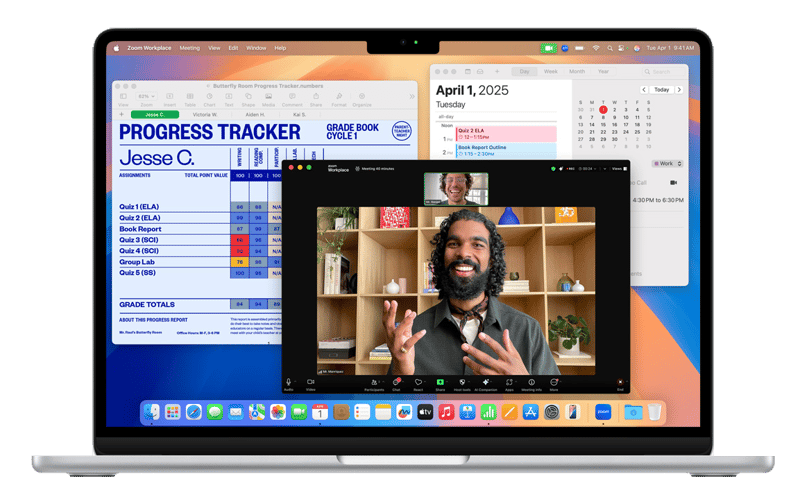Open the Apps button in Zoom toolbar
Image resolution: width=800 pixels, height=490 pixels.
509,384
